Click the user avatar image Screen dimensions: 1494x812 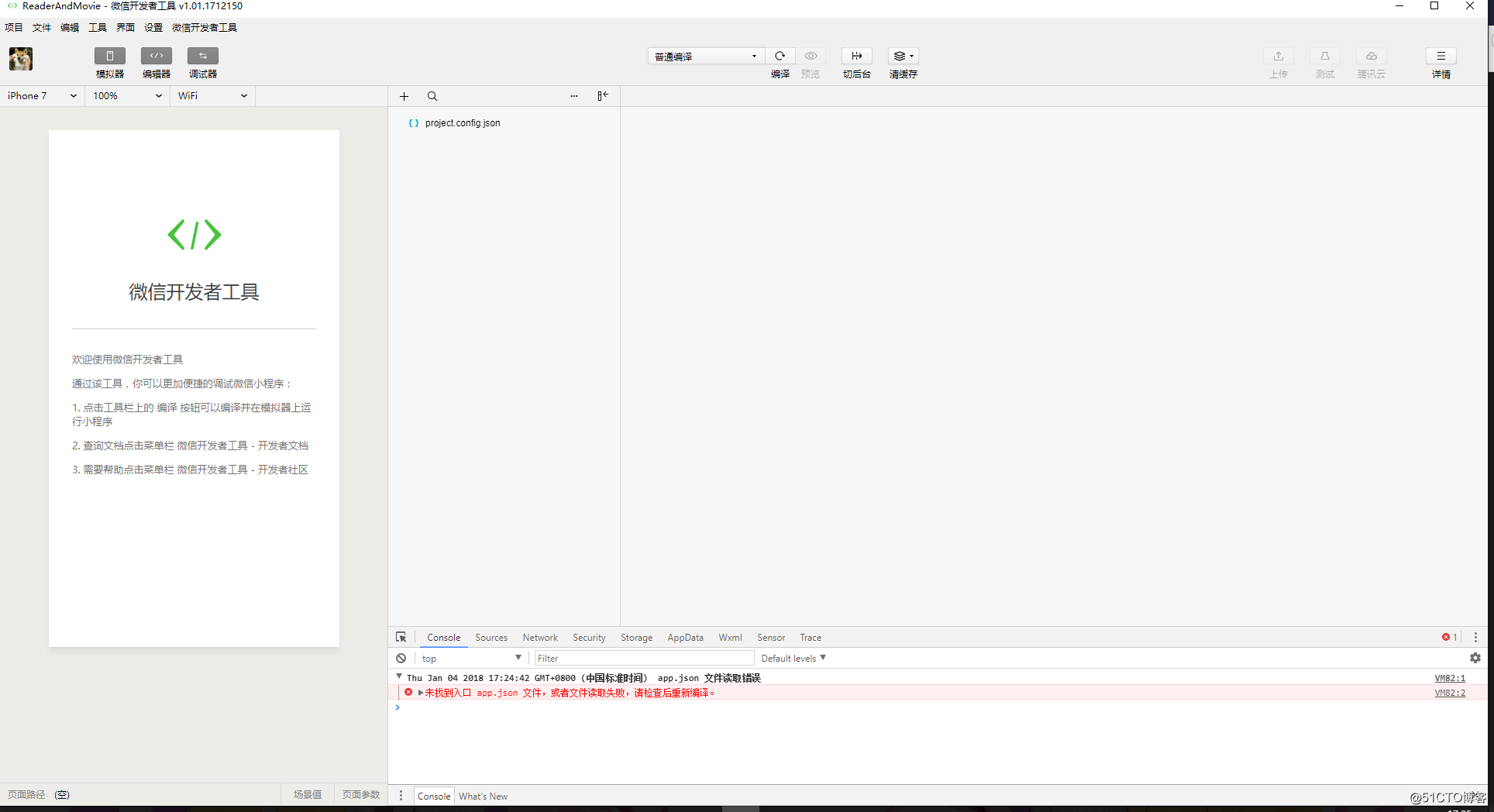point(21,59)
